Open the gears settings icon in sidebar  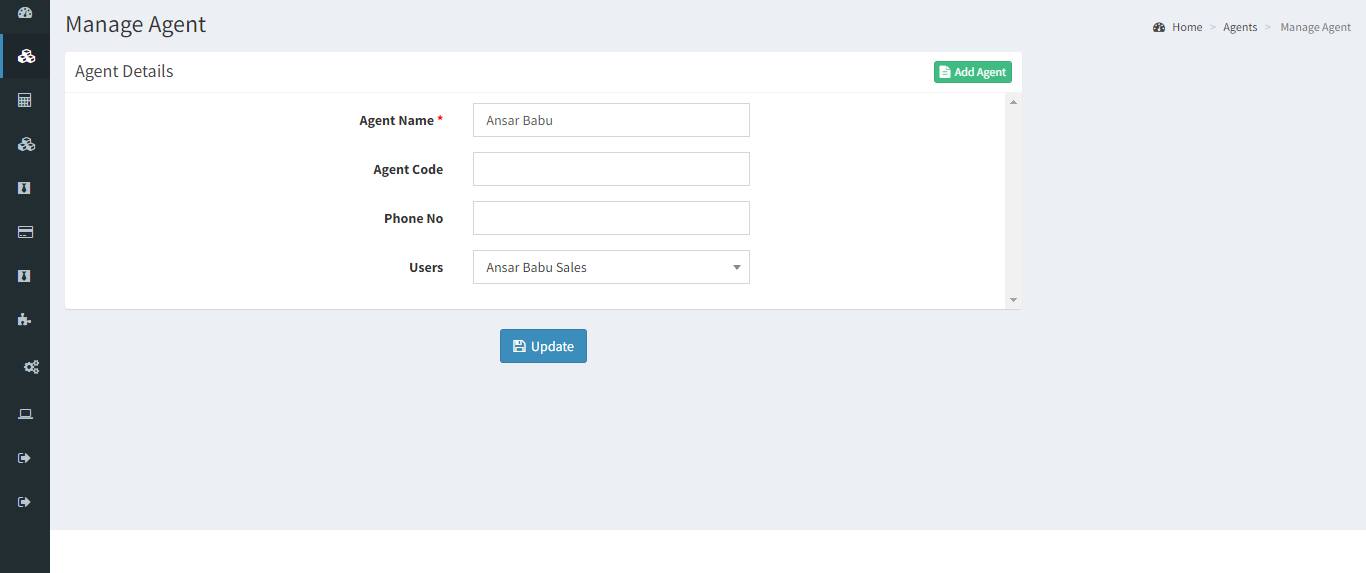coord(31,367)
